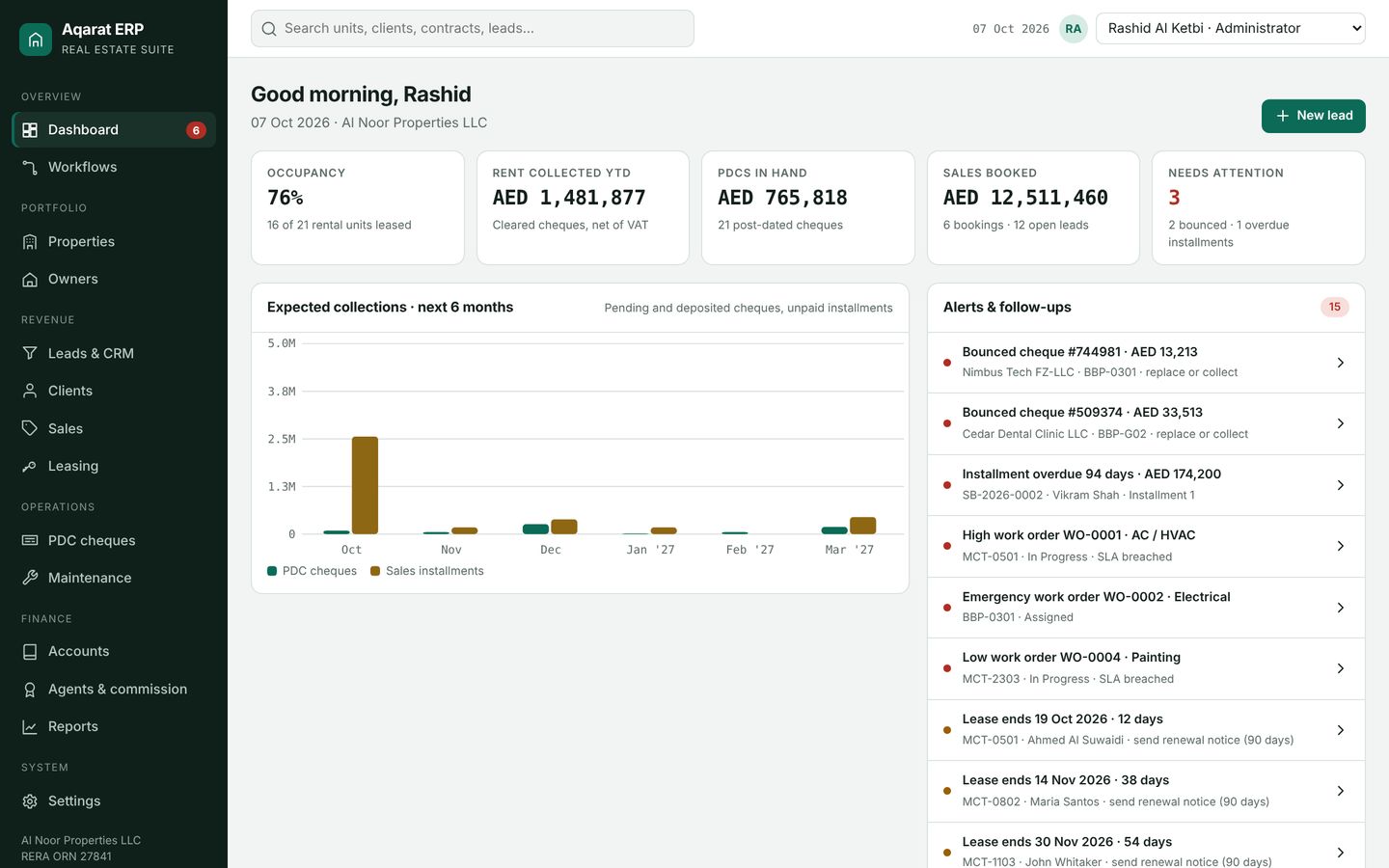Click the Owners house icon
Viewport: 1389px width, 868px height.
coord(30,280)
